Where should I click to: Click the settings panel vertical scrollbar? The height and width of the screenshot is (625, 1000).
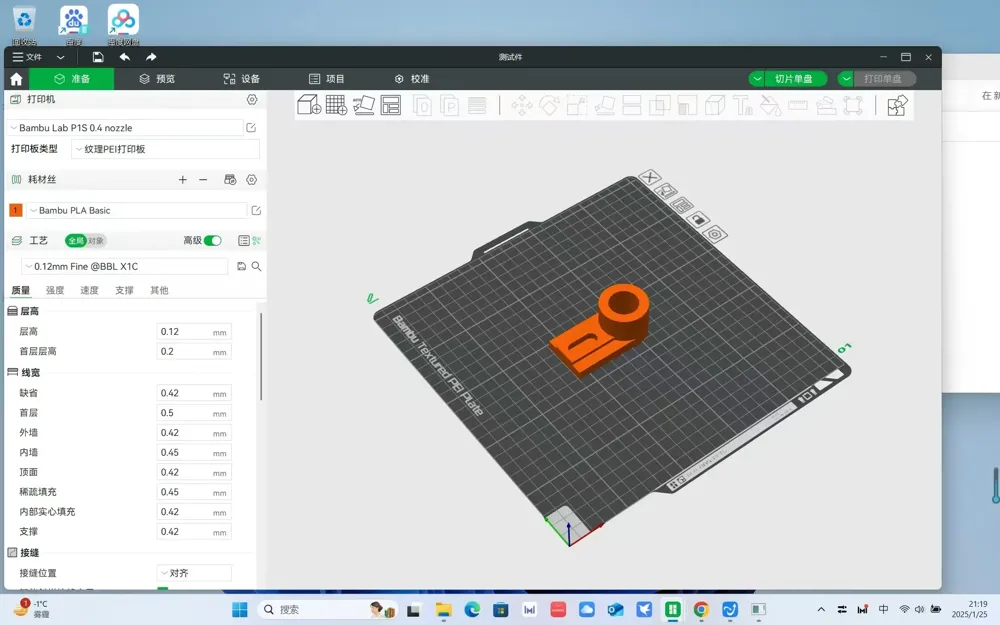(x=261, y=356)
